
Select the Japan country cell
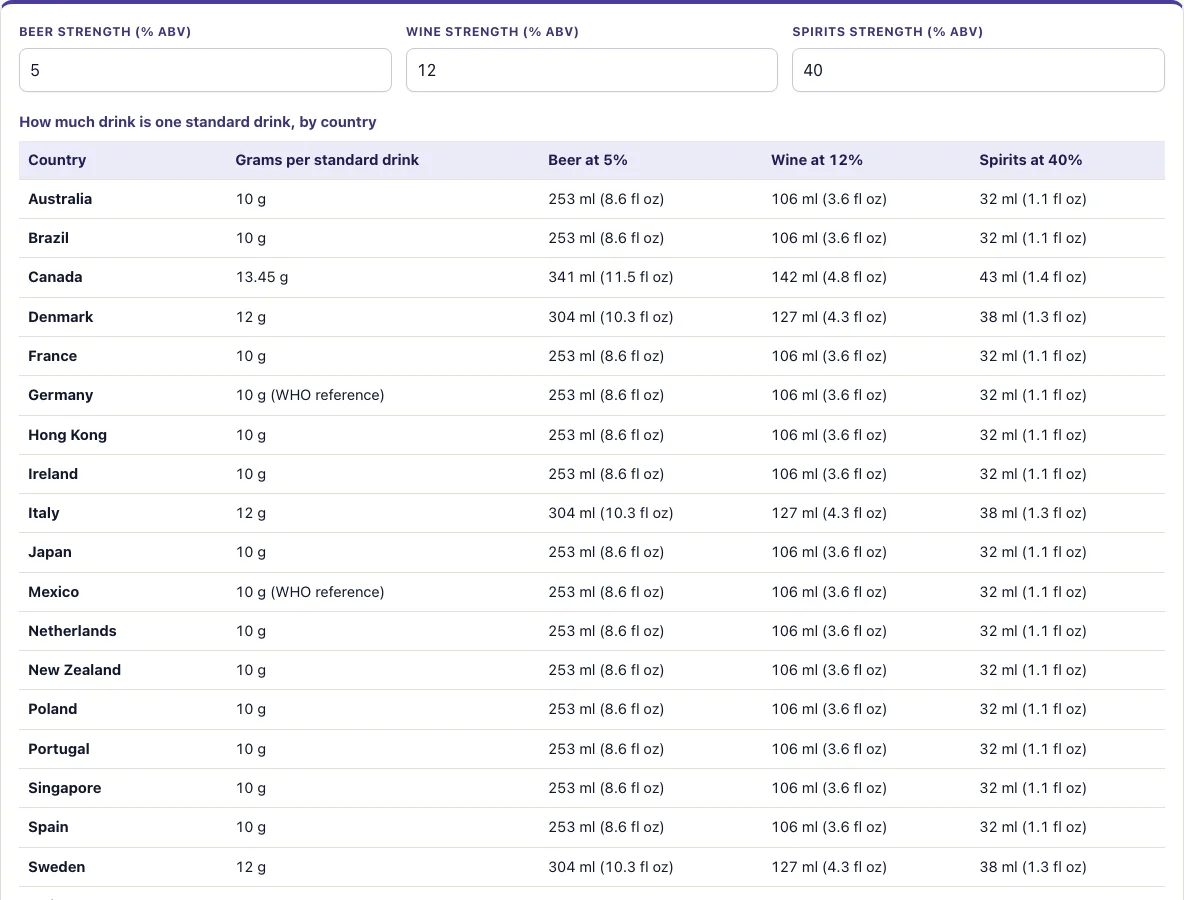(50, 553)
